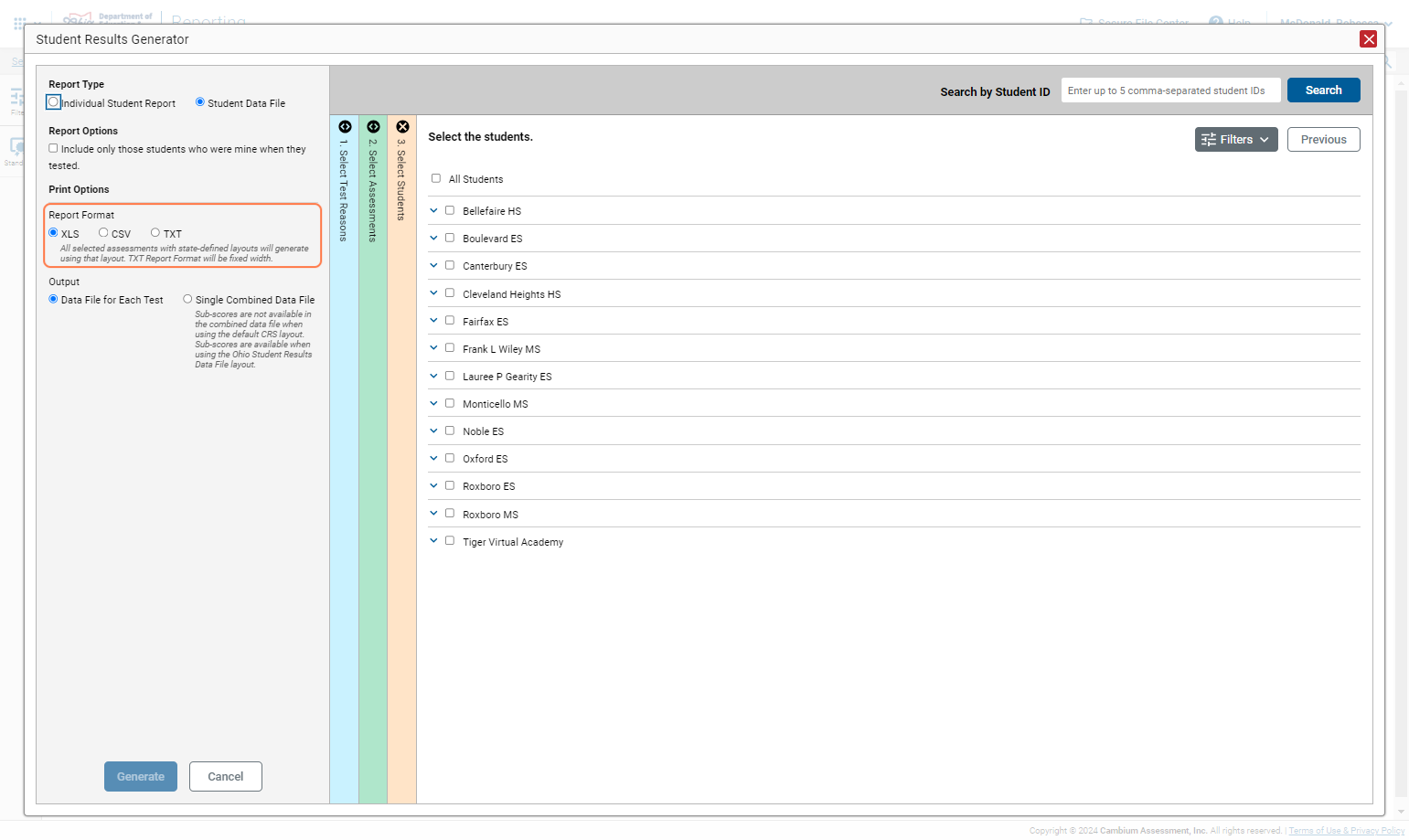
Task: Choose XLS report format
Action: 53,233
